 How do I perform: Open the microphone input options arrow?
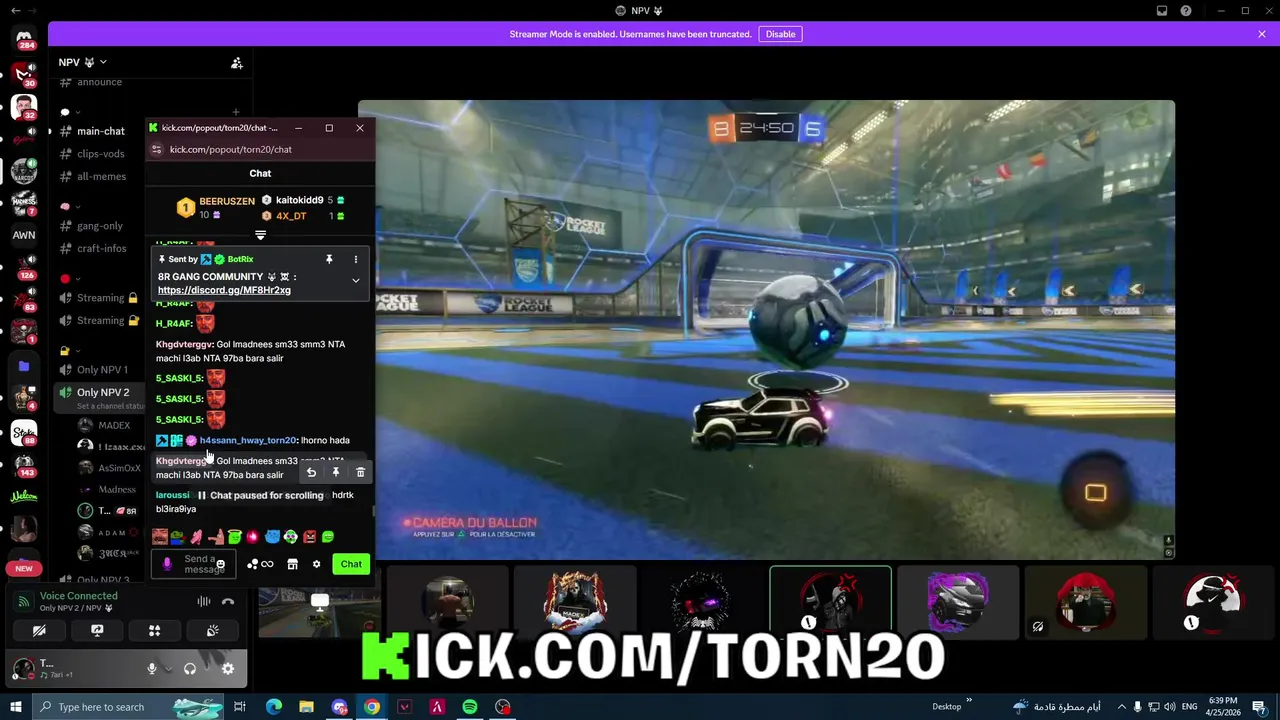coord(167,669)
